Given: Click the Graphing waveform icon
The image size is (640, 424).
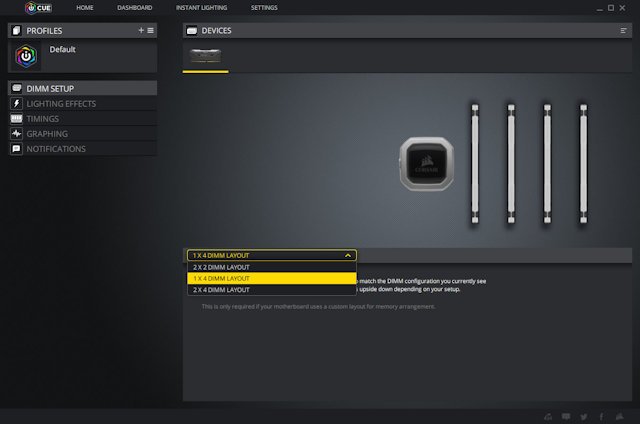Looking at the screenshot, I should pyautogui.click(x=16, y=133).
